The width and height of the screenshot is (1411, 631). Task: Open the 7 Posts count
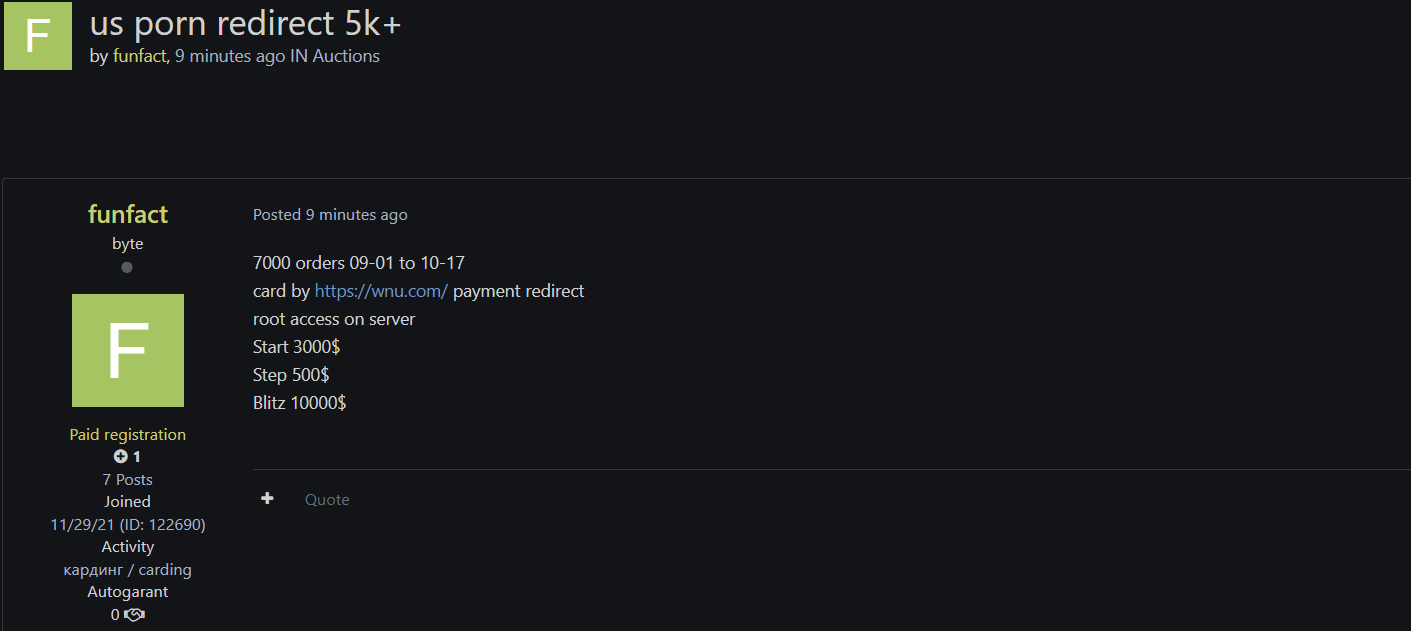128,480
